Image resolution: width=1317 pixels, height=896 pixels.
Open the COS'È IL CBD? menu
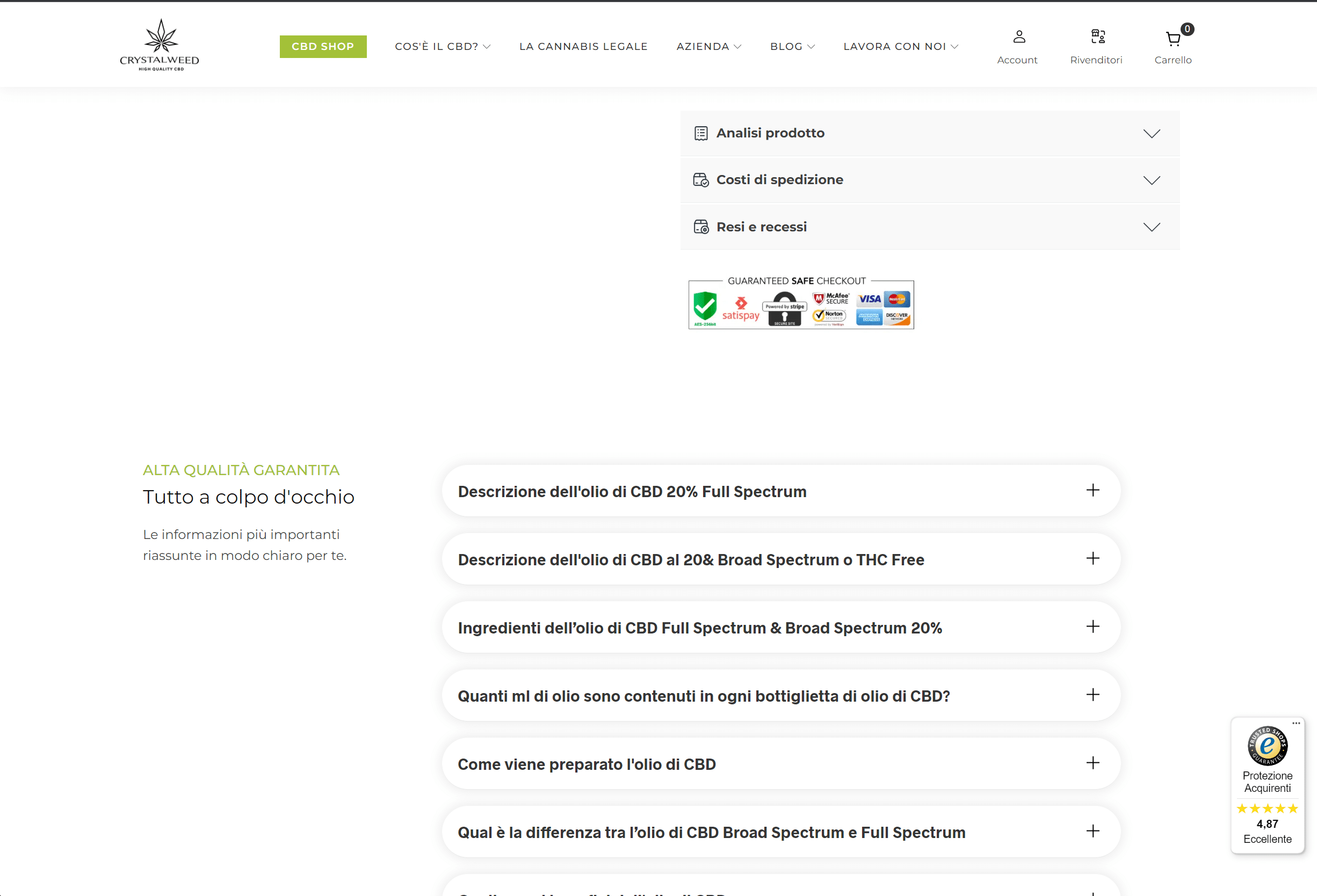click(x=443, y=47)
